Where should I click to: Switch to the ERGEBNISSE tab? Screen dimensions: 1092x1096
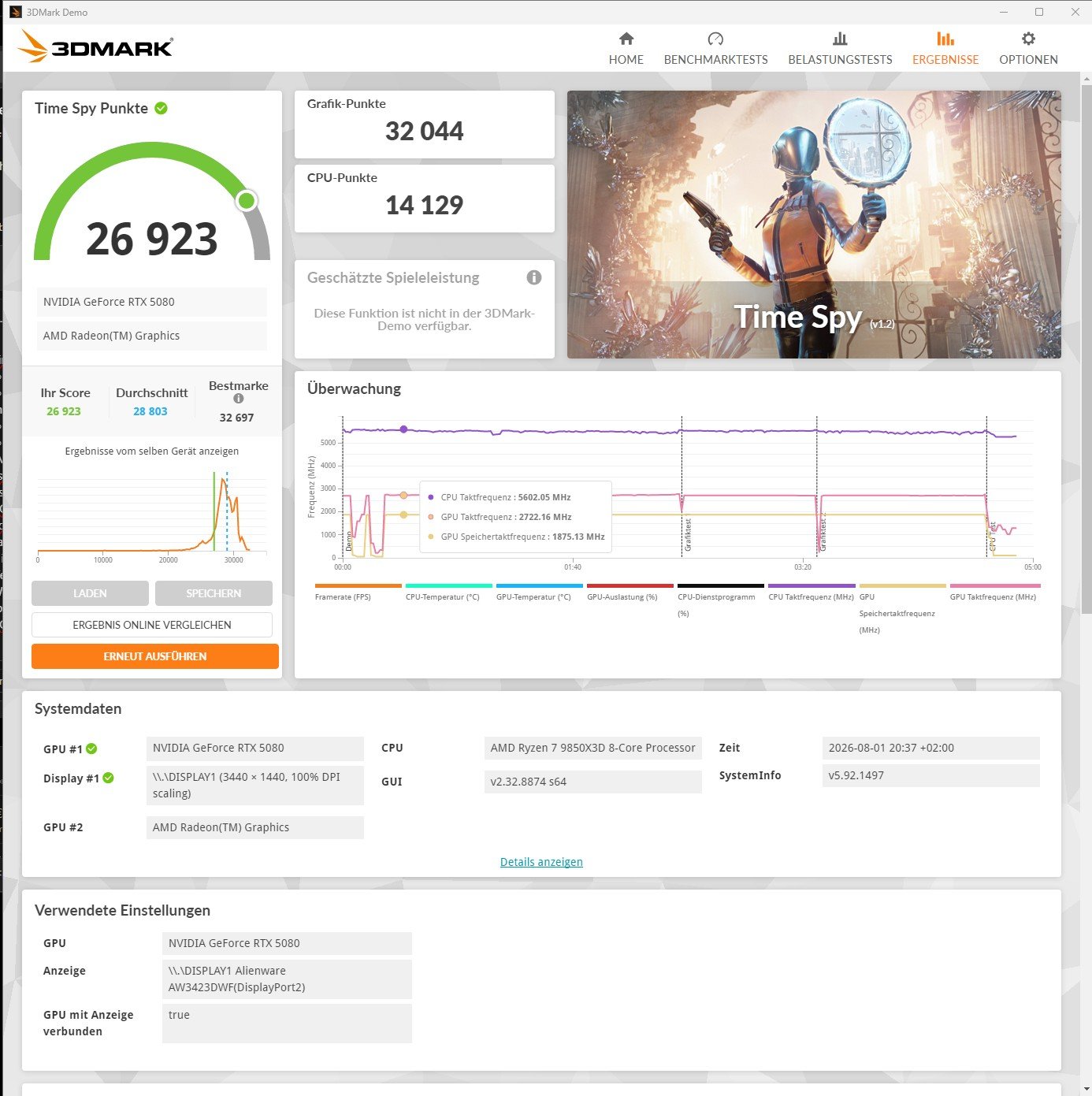coord(945,48)
